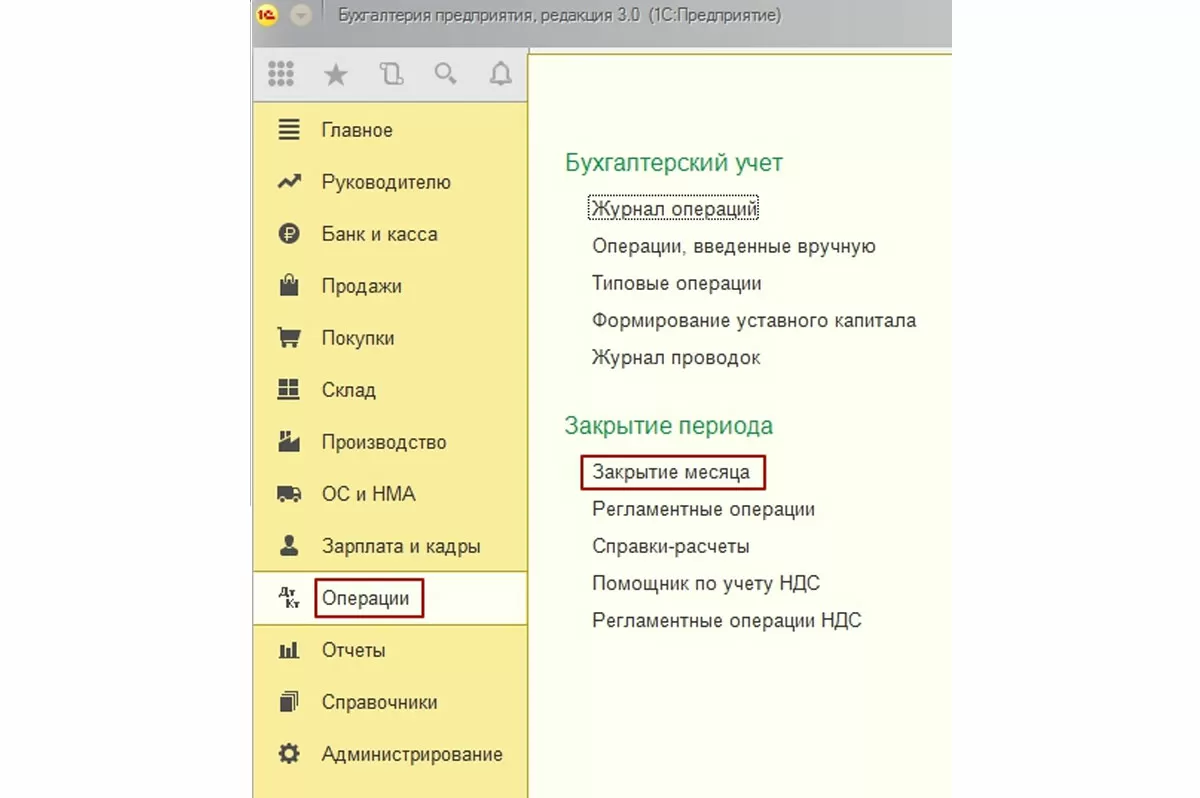Open Регламентные операции link

[x=703, y=509]
